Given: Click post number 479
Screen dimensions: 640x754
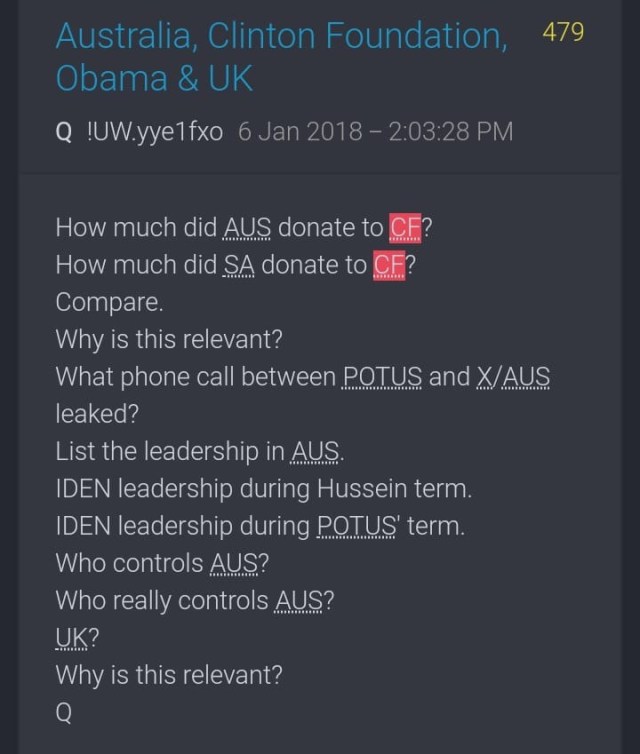Looking at the screenshot, I should pyautogui.click(x=563, y=32).
